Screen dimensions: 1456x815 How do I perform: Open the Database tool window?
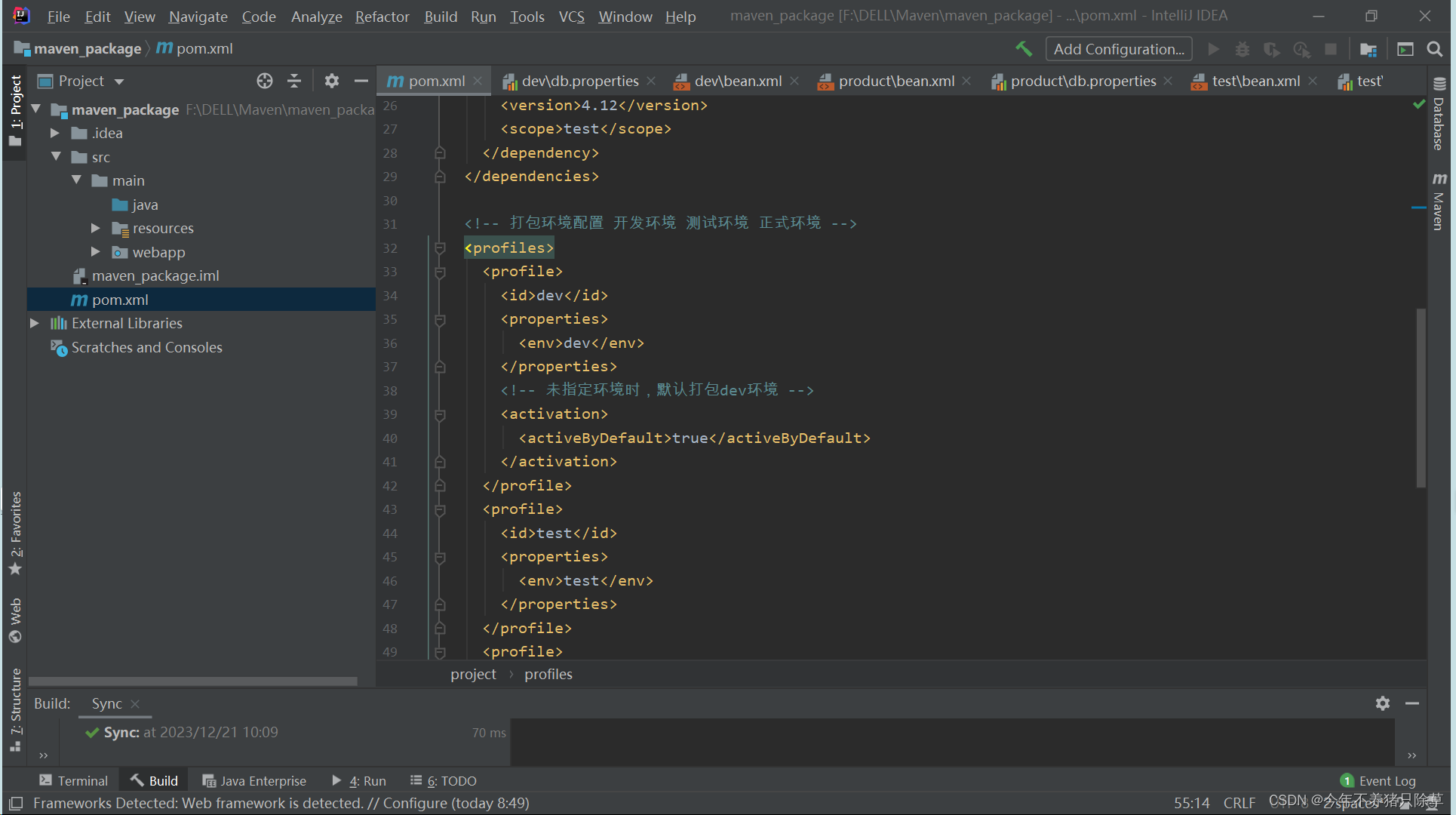click(x=1439, y=115)
